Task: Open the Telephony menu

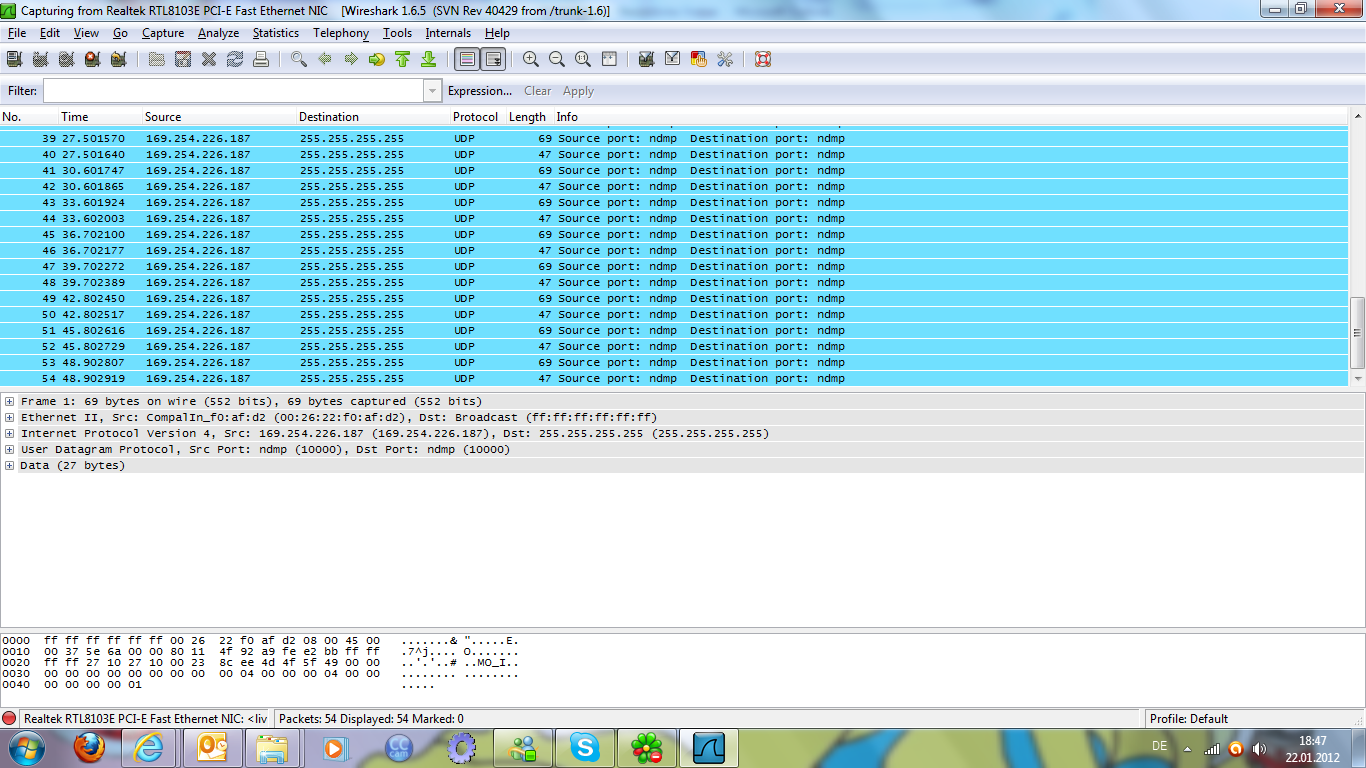Action: click(x=341, y=33)
